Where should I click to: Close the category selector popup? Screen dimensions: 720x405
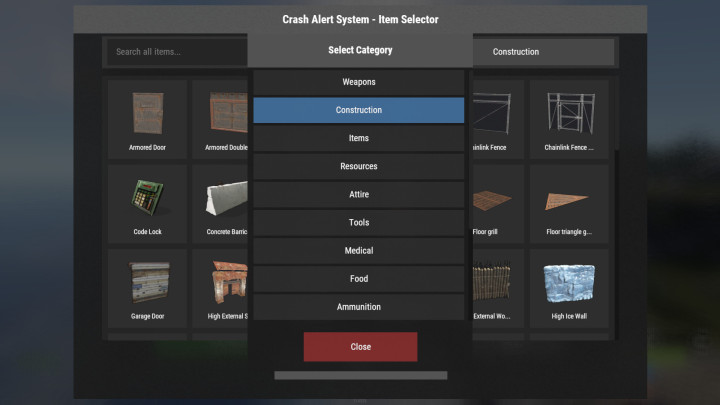(360, 347)
